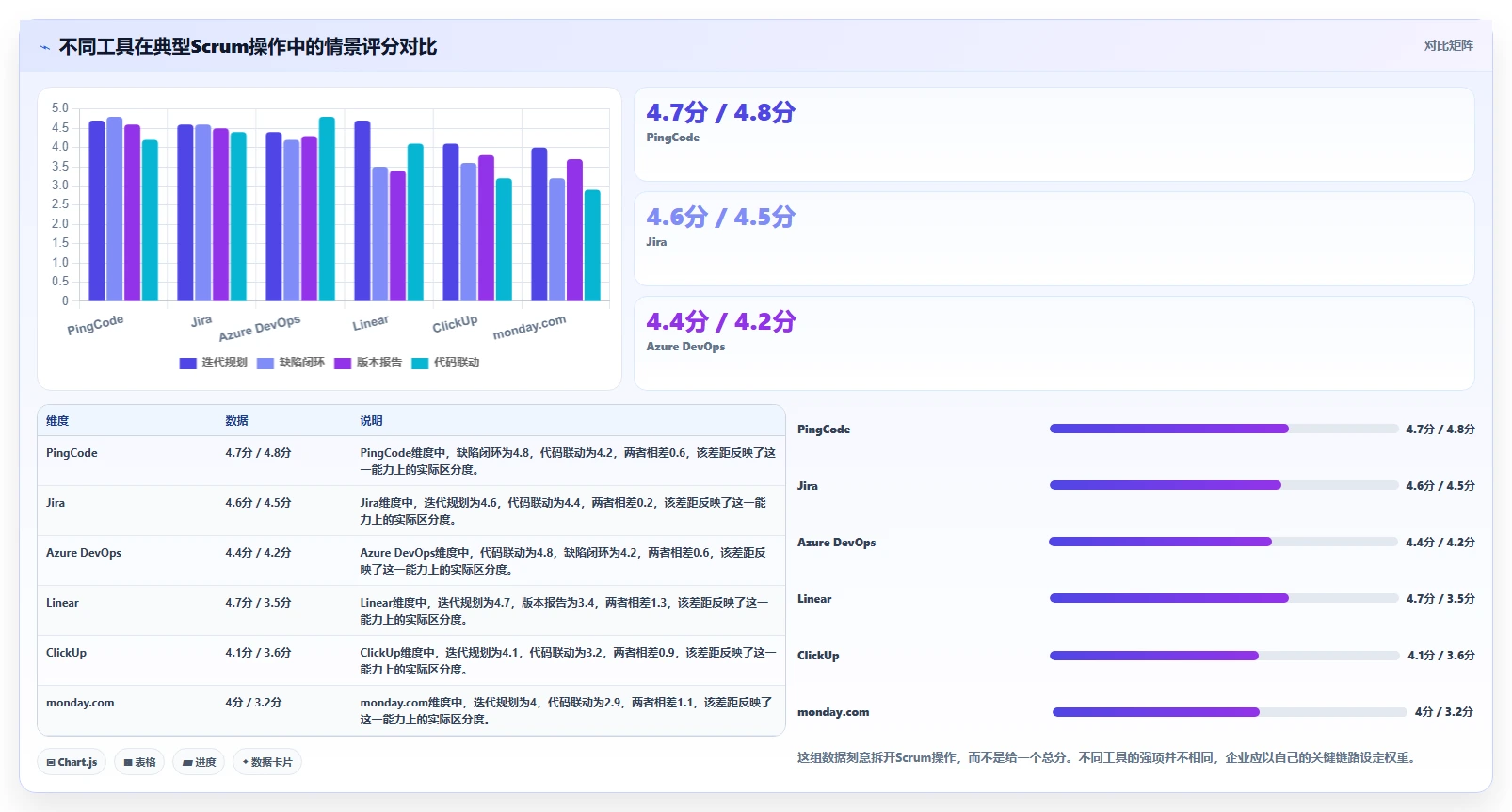Screen dimensions: 1512x812
Task: Click the Azure DevOps progress bar
Action: tap(1224, 542)
